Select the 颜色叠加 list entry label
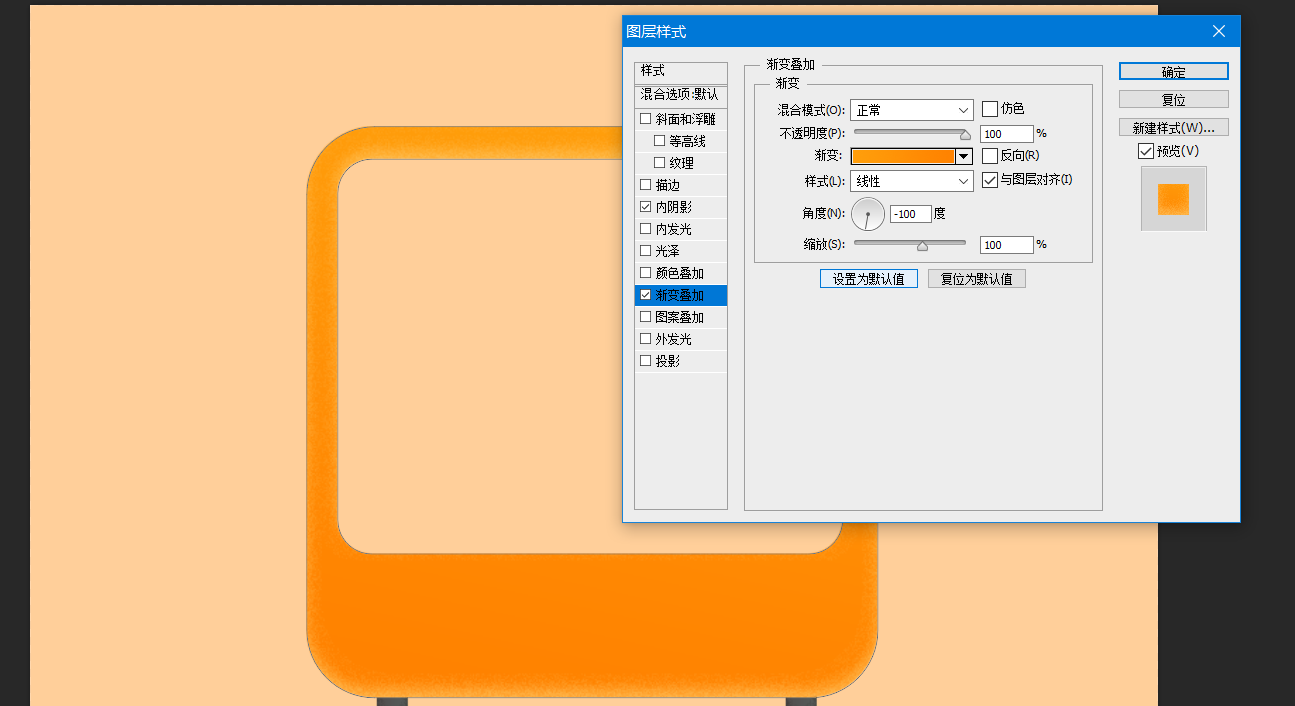This screenshot has width=1295, height=706. point(680,273)
